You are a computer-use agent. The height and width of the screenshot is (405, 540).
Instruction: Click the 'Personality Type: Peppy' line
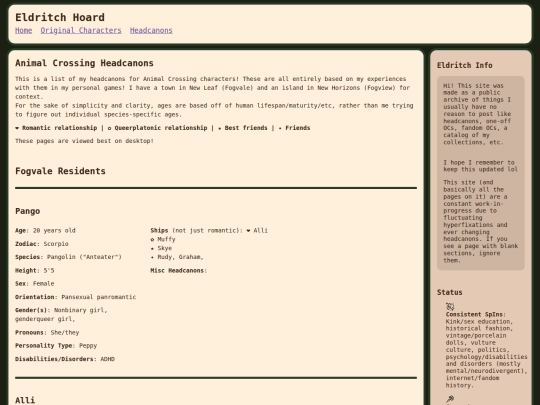[x=56, y=345]
